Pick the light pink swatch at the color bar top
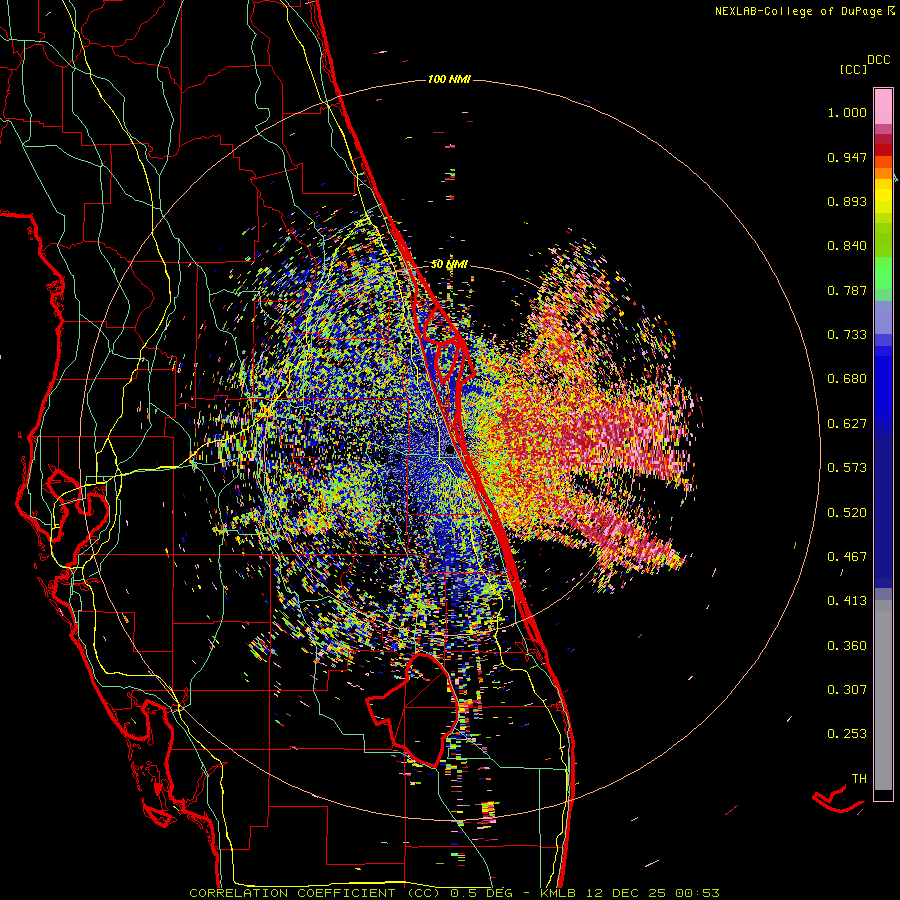 [883, 106]
